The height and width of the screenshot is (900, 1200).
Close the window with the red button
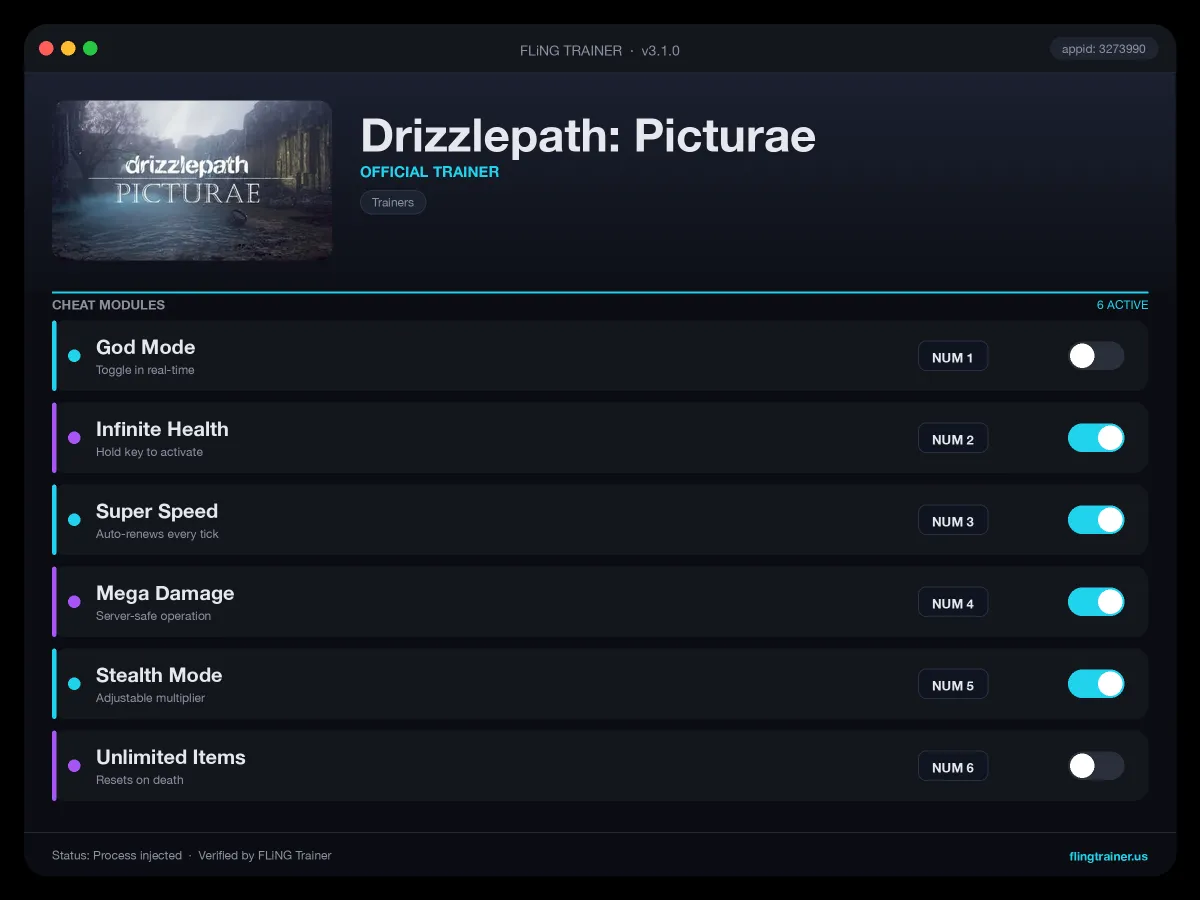coord(46,48)
